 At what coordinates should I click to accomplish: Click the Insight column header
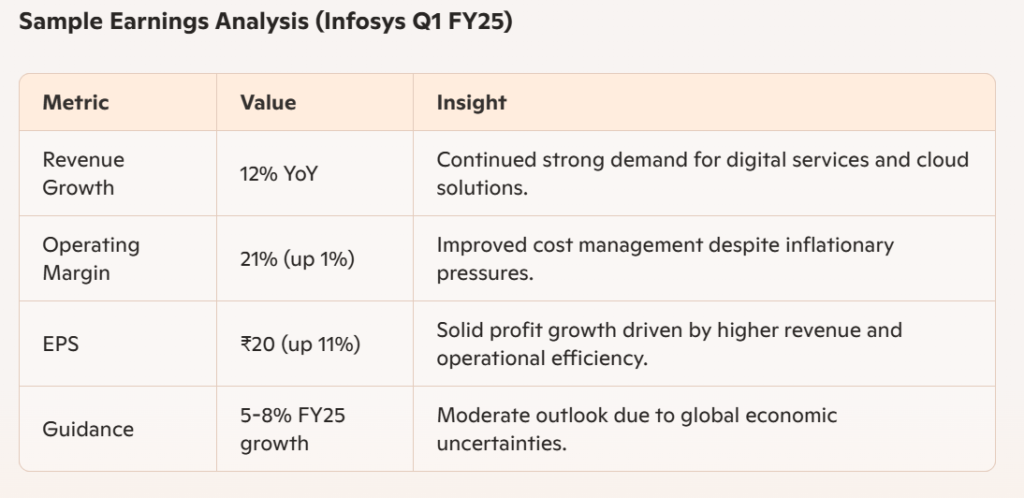click(472, 102)
